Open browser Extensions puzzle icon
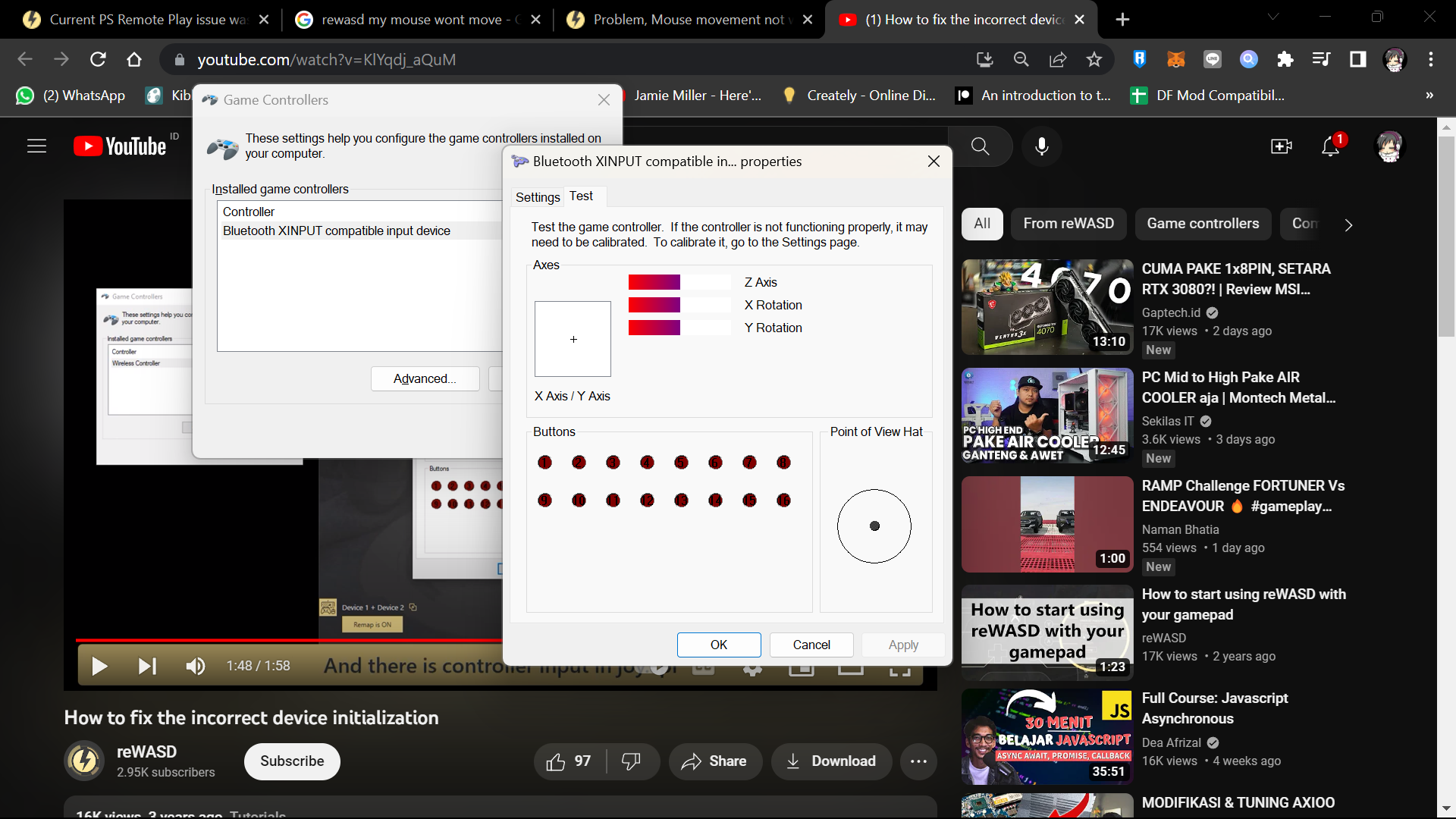Viewport: 1456px width, 819px height. (x=1285, y=60)
